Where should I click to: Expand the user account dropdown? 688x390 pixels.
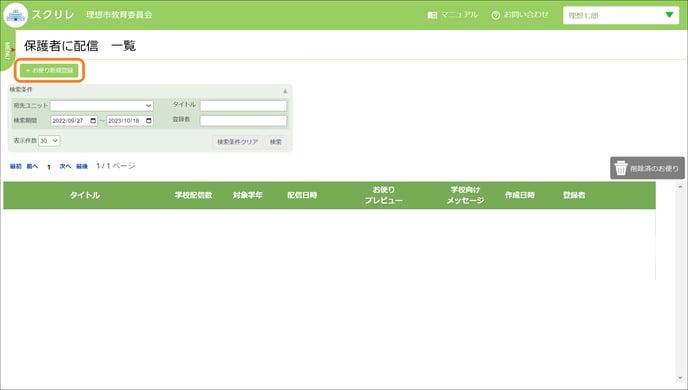click(x=621, y=15)
